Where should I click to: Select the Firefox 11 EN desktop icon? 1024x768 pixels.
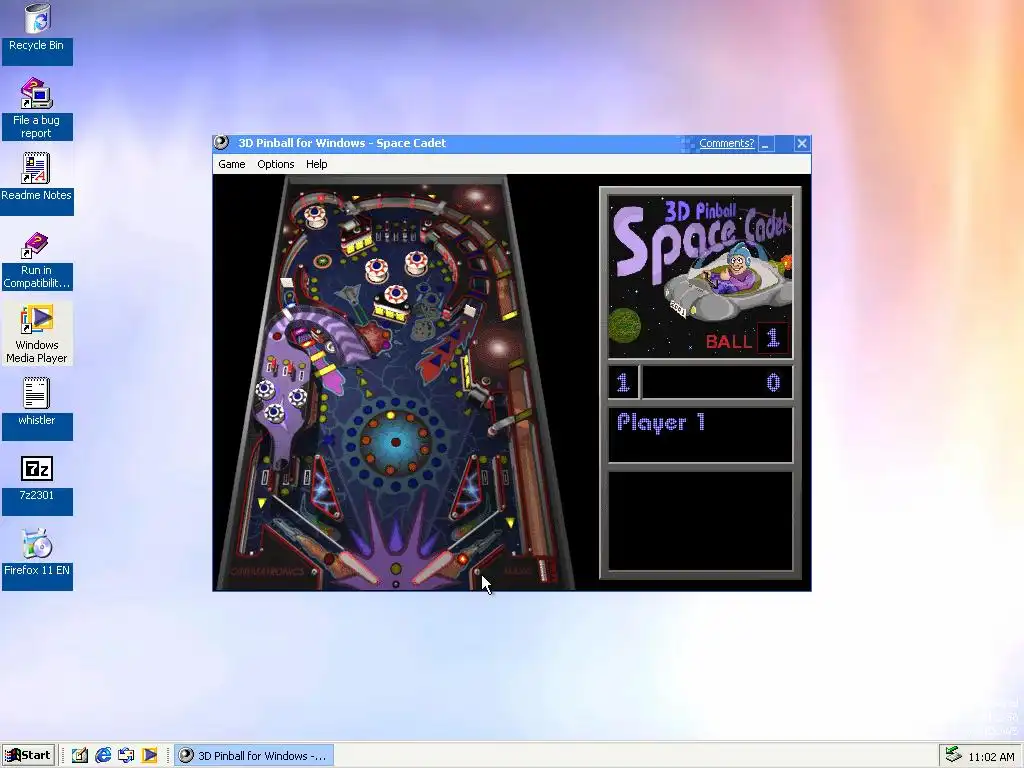point(37,558)
